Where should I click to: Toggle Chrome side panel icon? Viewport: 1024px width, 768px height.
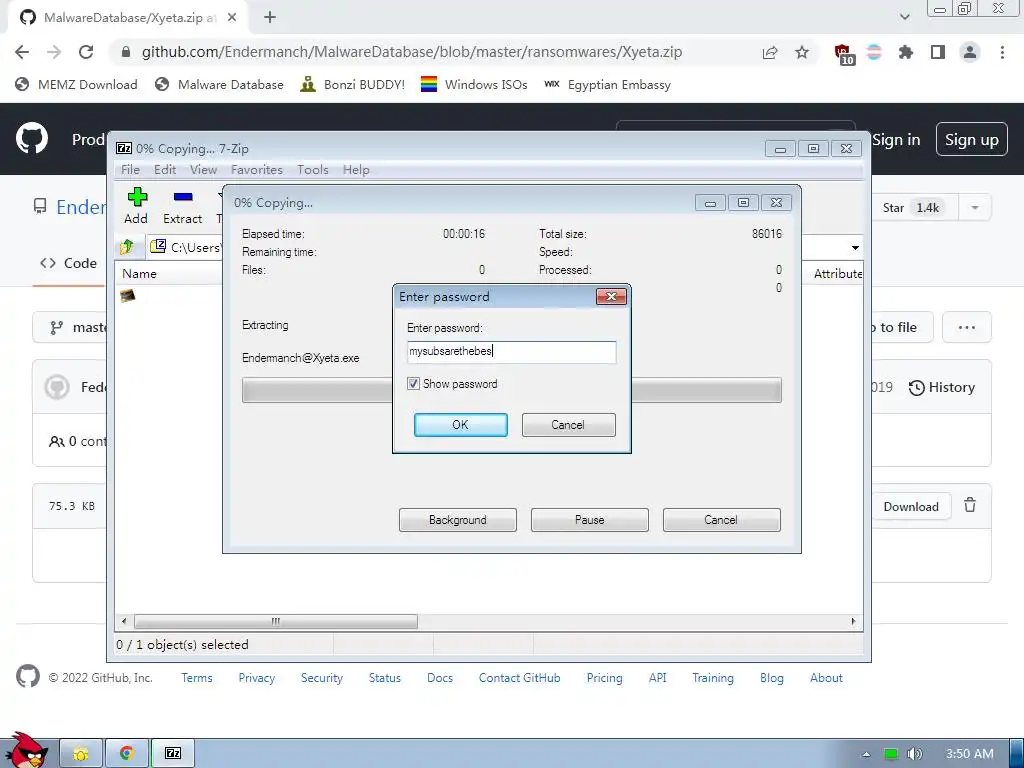(x=938, y=52)
